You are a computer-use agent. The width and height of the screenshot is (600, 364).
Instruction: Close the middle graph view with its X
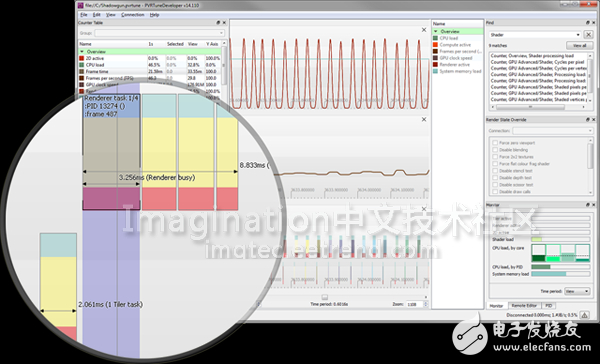(424, 119)
